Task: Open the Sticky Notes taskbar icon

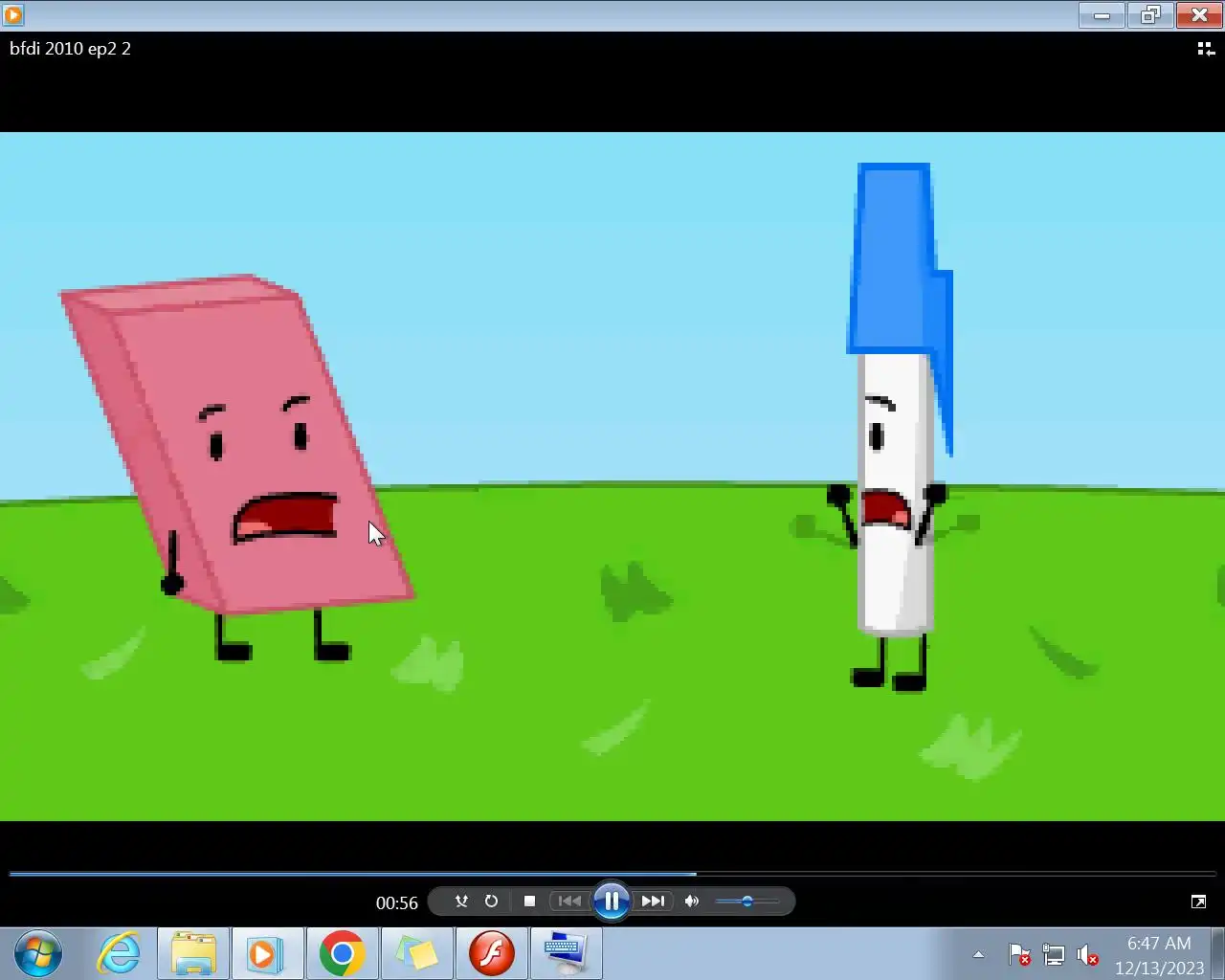Action: 416,953
